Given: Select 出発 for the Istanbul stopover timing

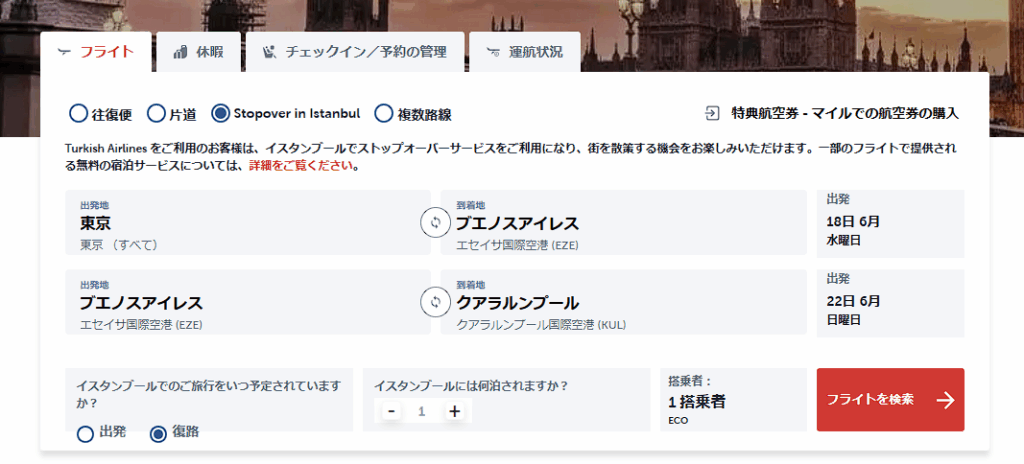Looking at the screenshot, I should point(86,433).
